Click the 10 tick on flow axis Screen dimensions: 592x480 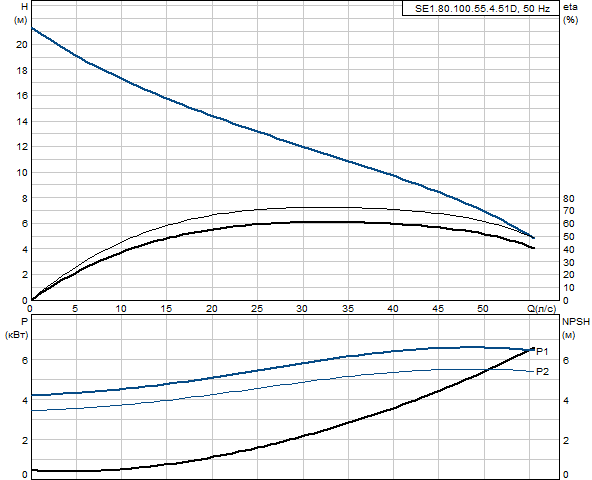(121, 309)
